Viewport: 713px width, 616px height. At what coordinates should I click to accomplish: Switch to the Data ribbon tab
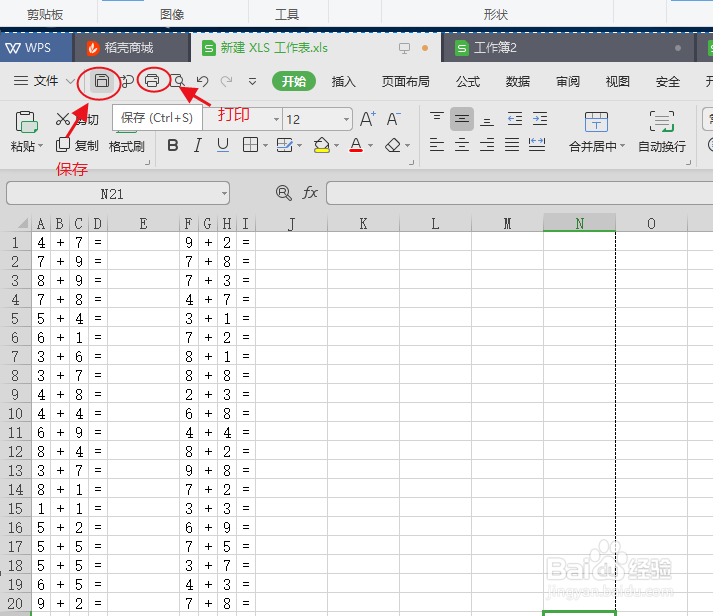point(518,82)
